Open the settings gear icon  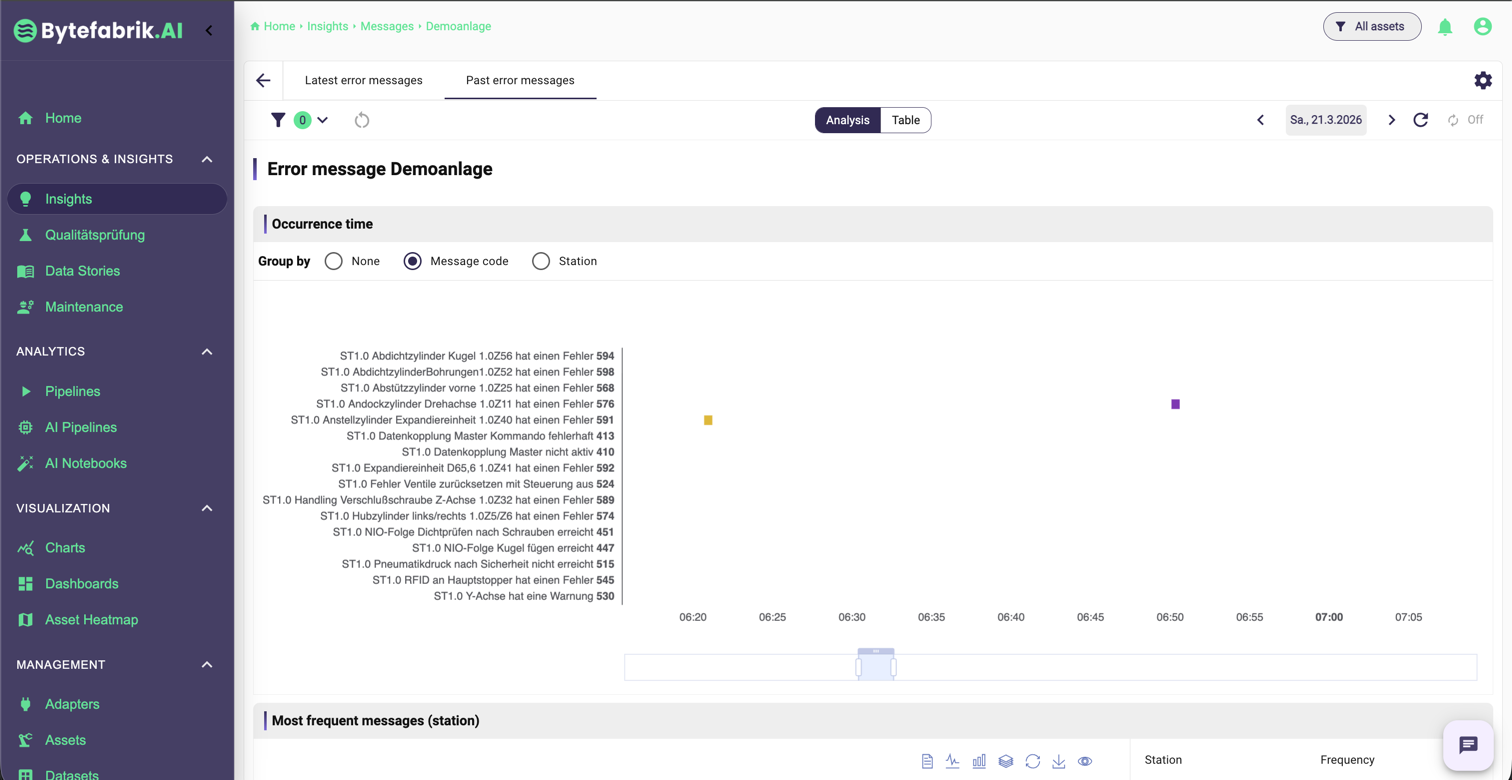1483,80
